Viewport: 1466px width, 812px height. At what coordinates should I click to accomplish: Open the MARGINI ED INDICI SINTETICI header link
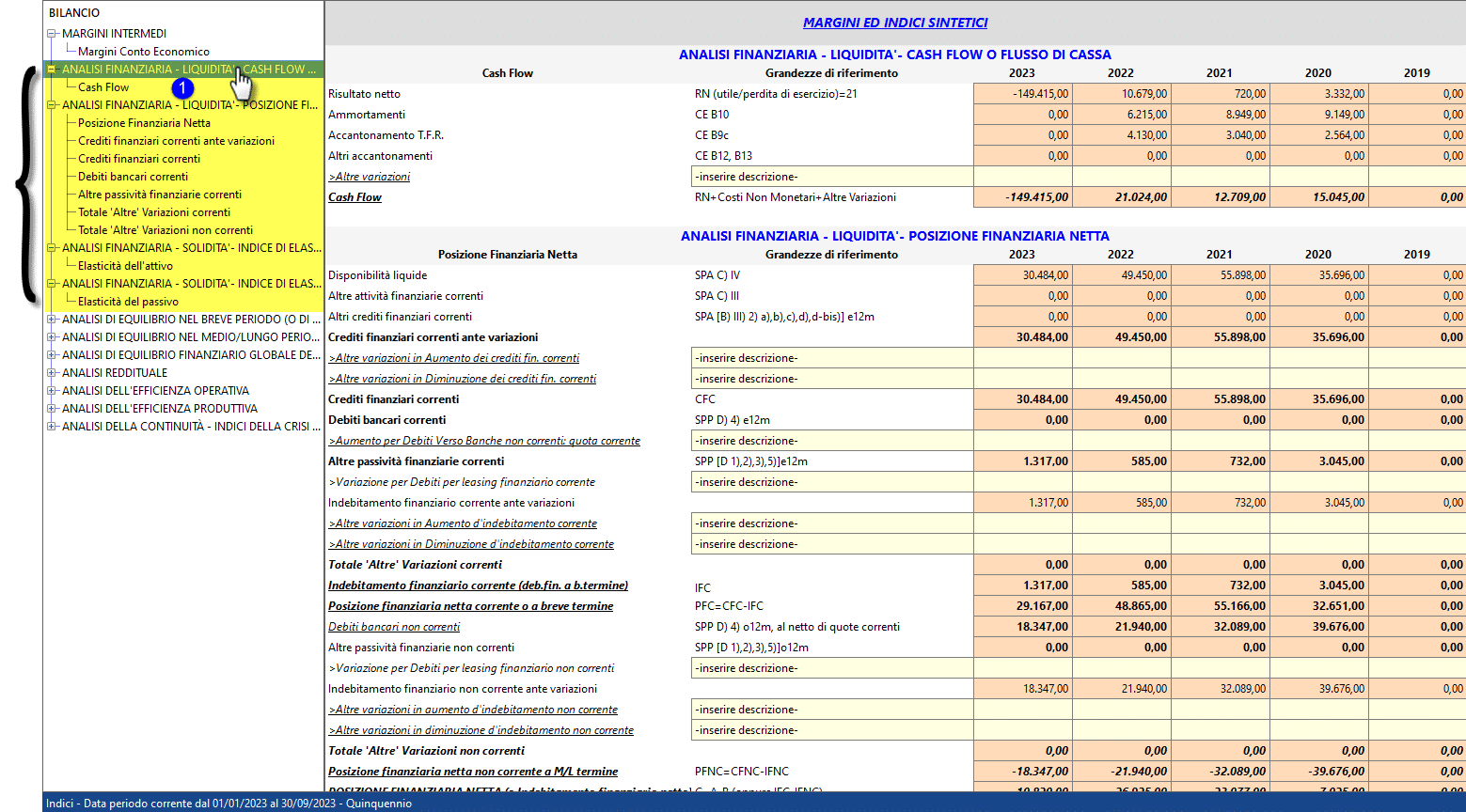point(895,23)
